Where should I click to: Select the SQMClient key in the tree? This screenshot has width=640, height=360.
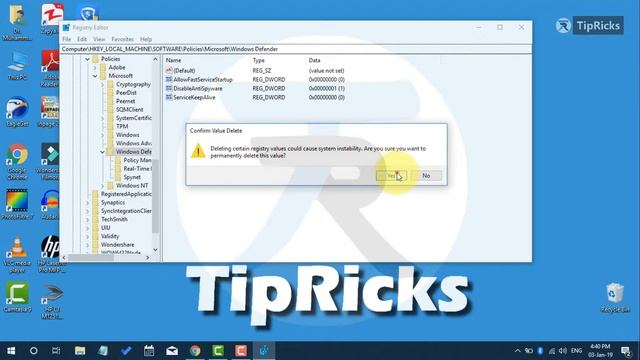coord(129,110)
